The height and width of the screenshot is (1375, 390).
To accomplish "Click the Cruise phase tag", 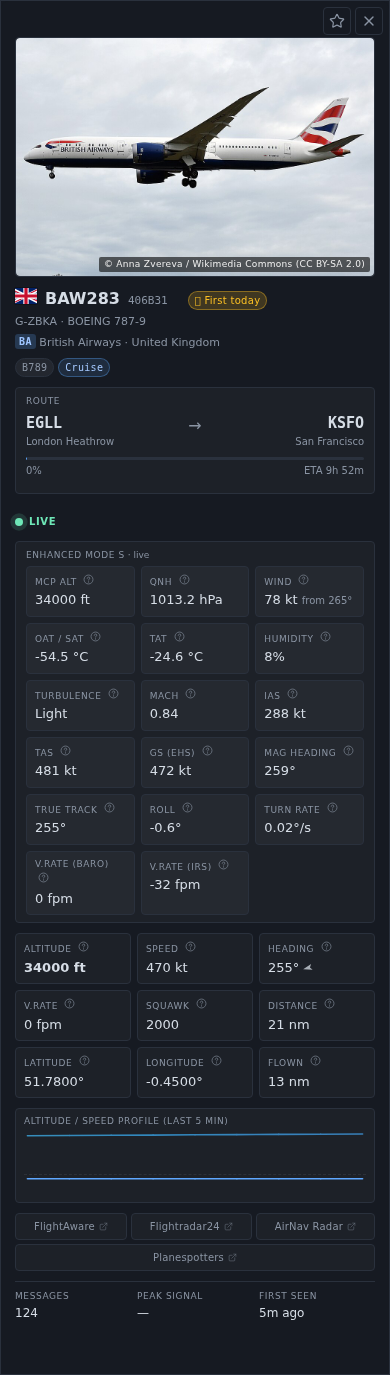I will (84, 367).
